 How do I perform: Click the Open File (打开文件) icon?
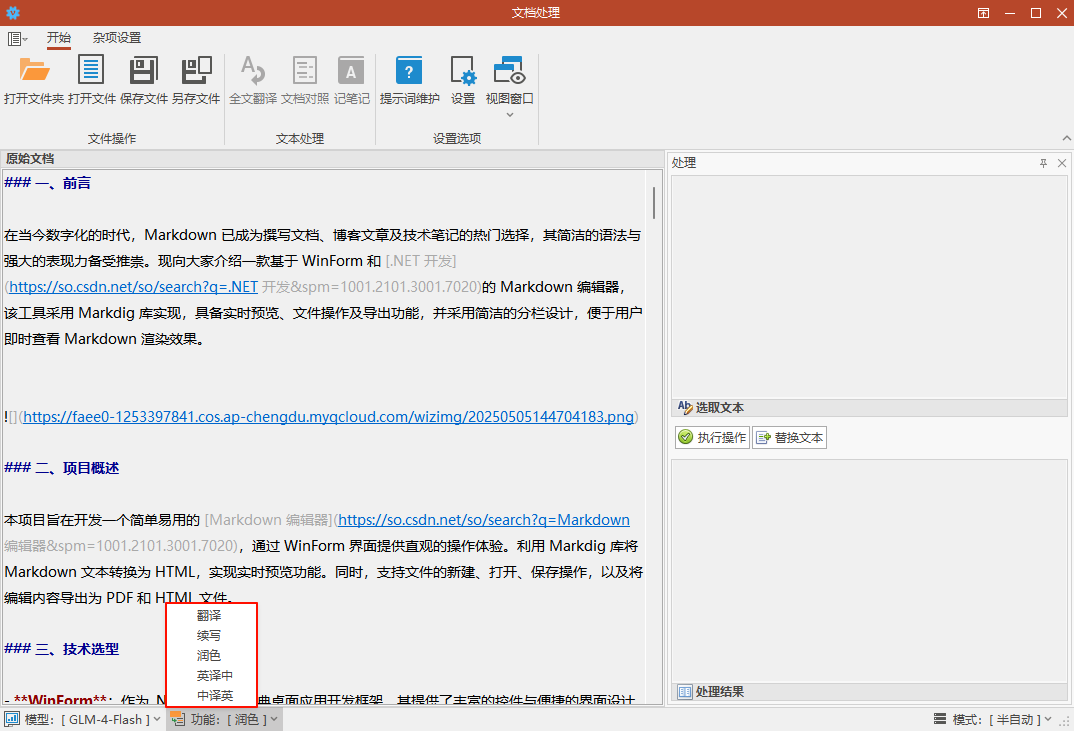[92, 71]
